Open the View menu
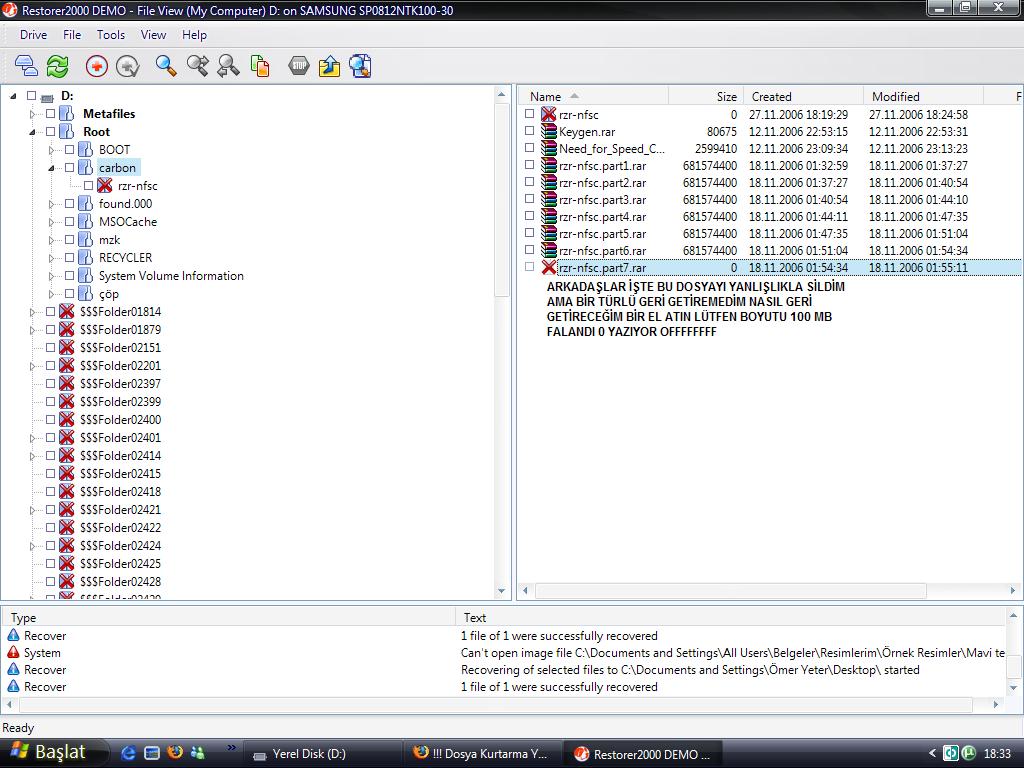The height and width of the screenshot is (768, 1024). click(153, 35)
